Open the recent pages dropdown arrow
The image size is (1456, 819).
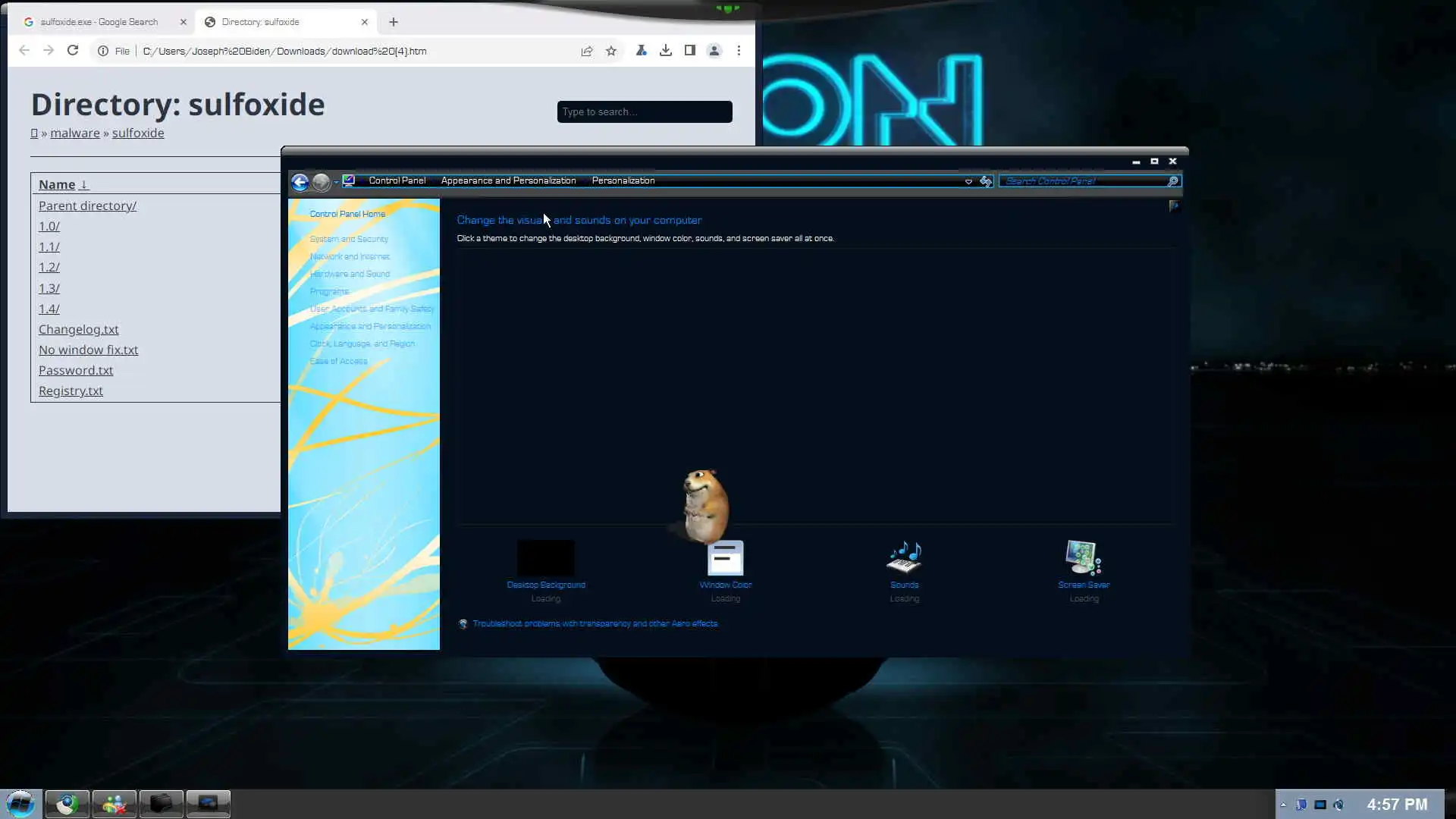[x=336, y=182]
